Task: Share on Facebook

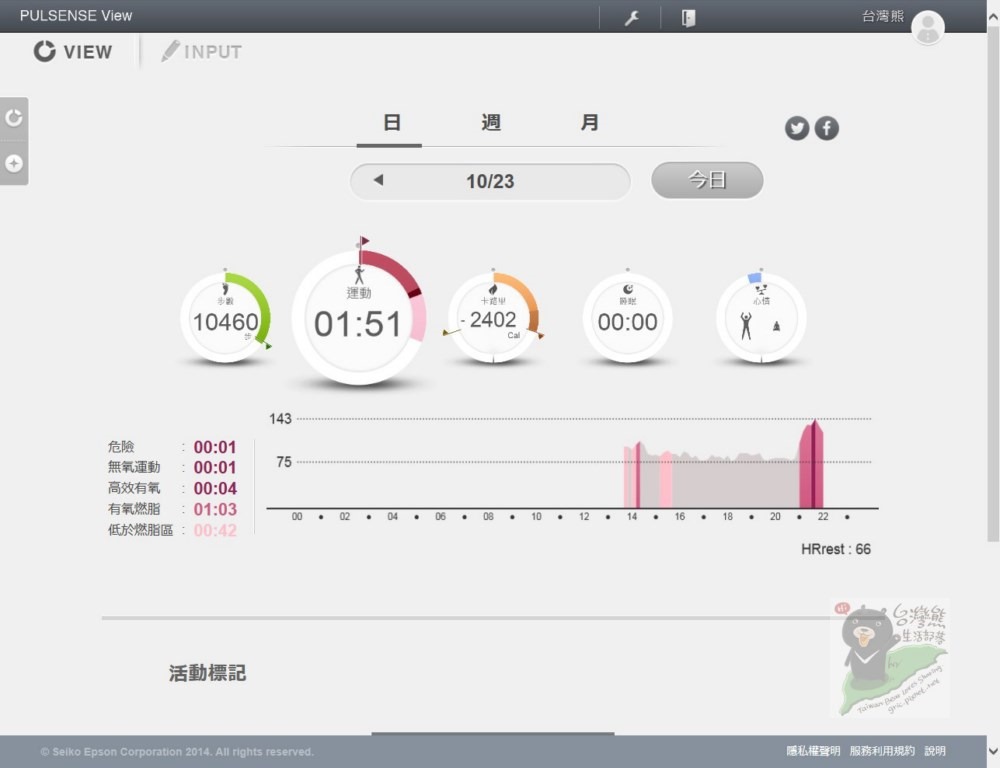Action: coord(827,128)
